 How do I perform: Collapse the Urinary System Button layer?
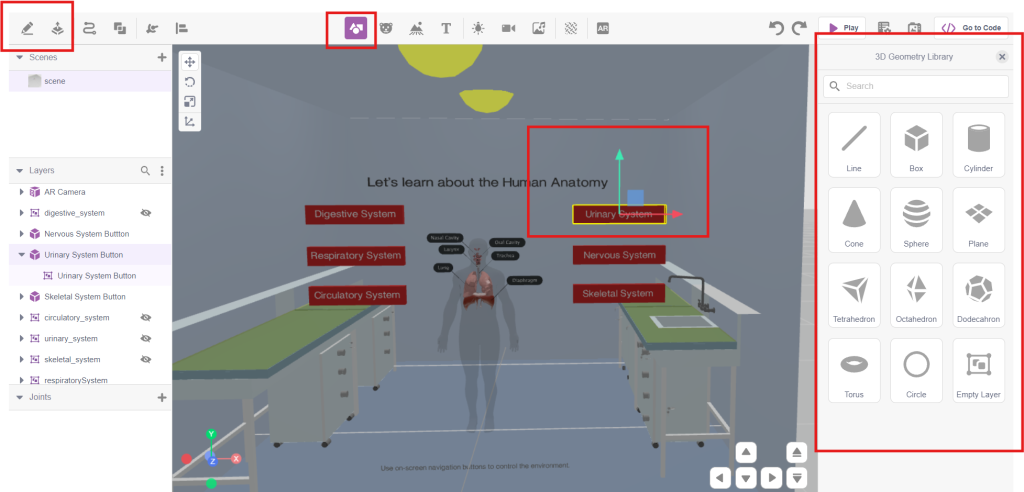[21, 255]
